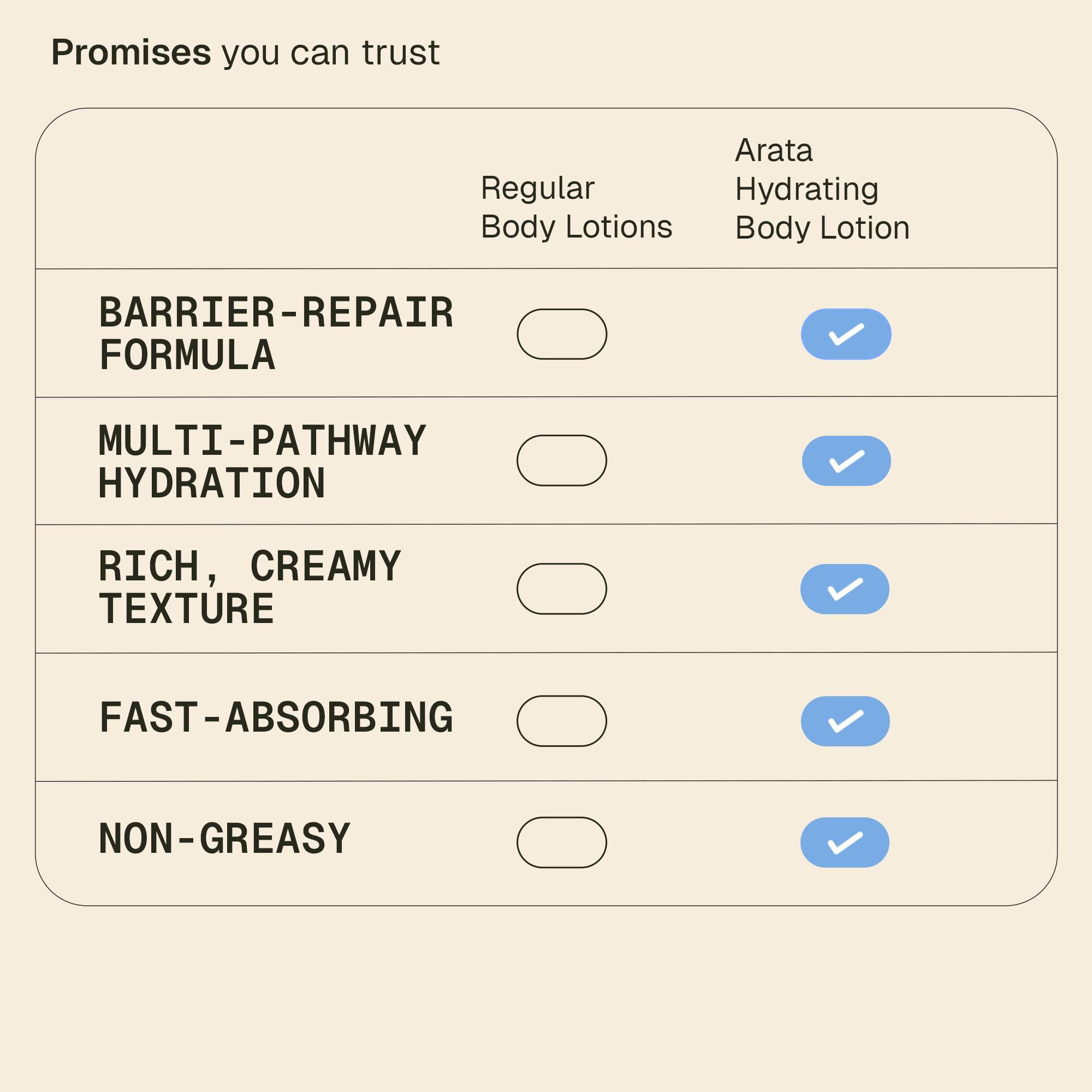Toggle the empty pill for Multi-Pathway Hydration

click(x=562, y=461)
